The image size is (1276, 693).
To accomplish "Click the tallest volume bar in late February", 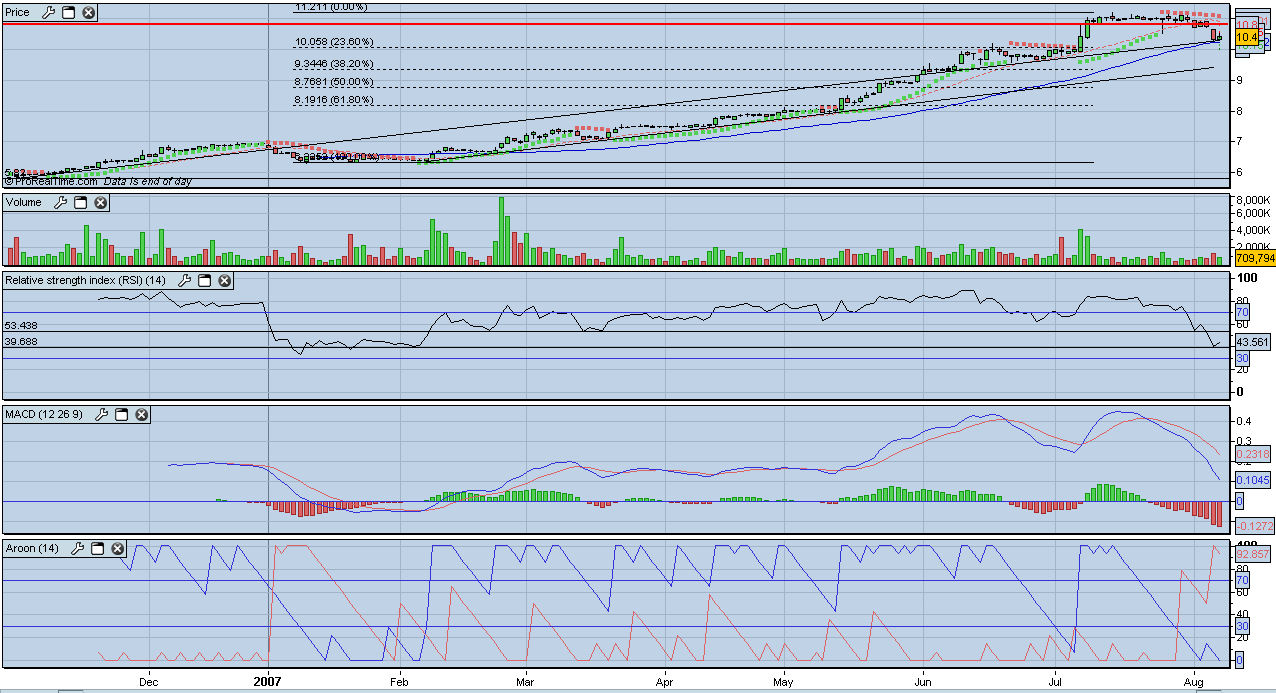I will point(501,231).
